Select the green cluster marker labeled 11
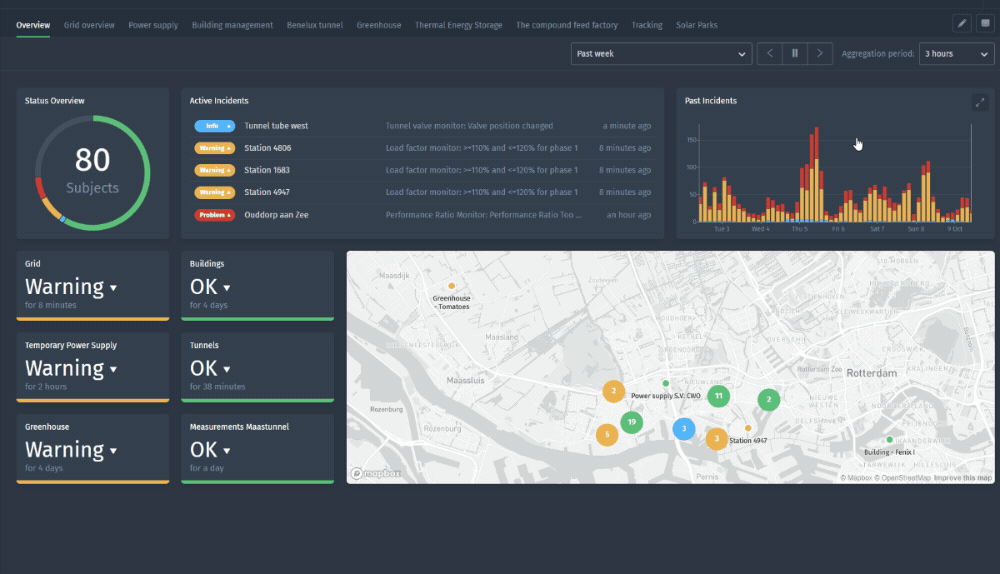The height and width of the screenshot is (574, 1000). (x=718, y=396)
